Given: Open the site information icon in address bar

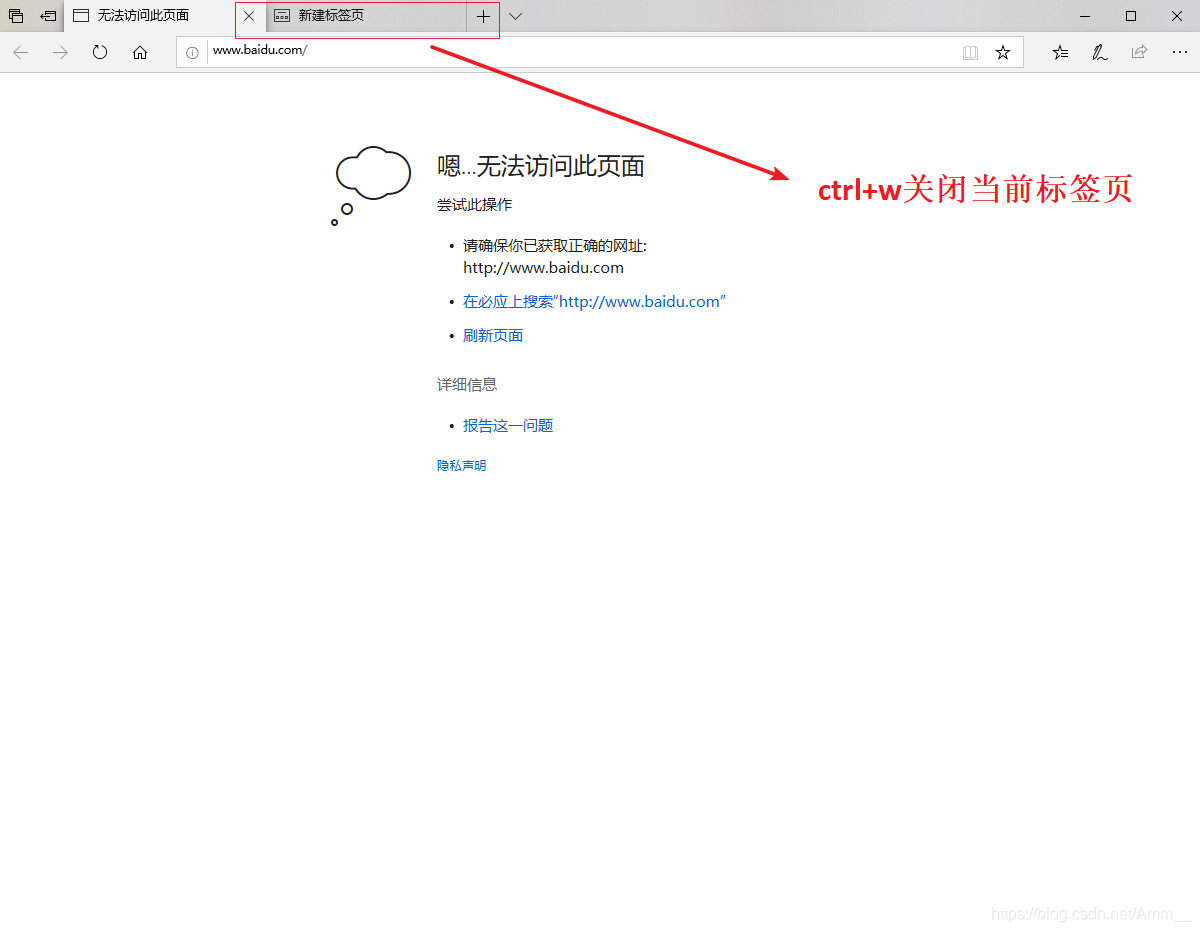Looking at the screenshot, I should pos(192,52).
